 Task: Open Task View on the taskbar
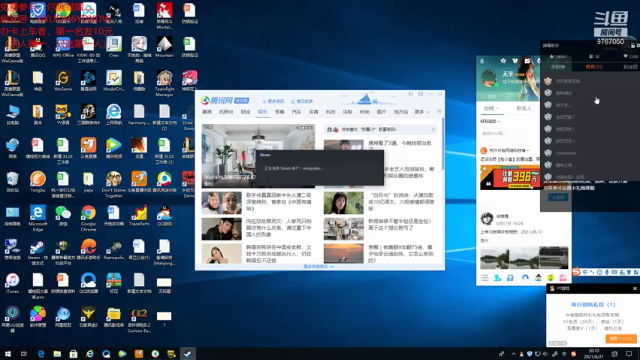[24, 353]
